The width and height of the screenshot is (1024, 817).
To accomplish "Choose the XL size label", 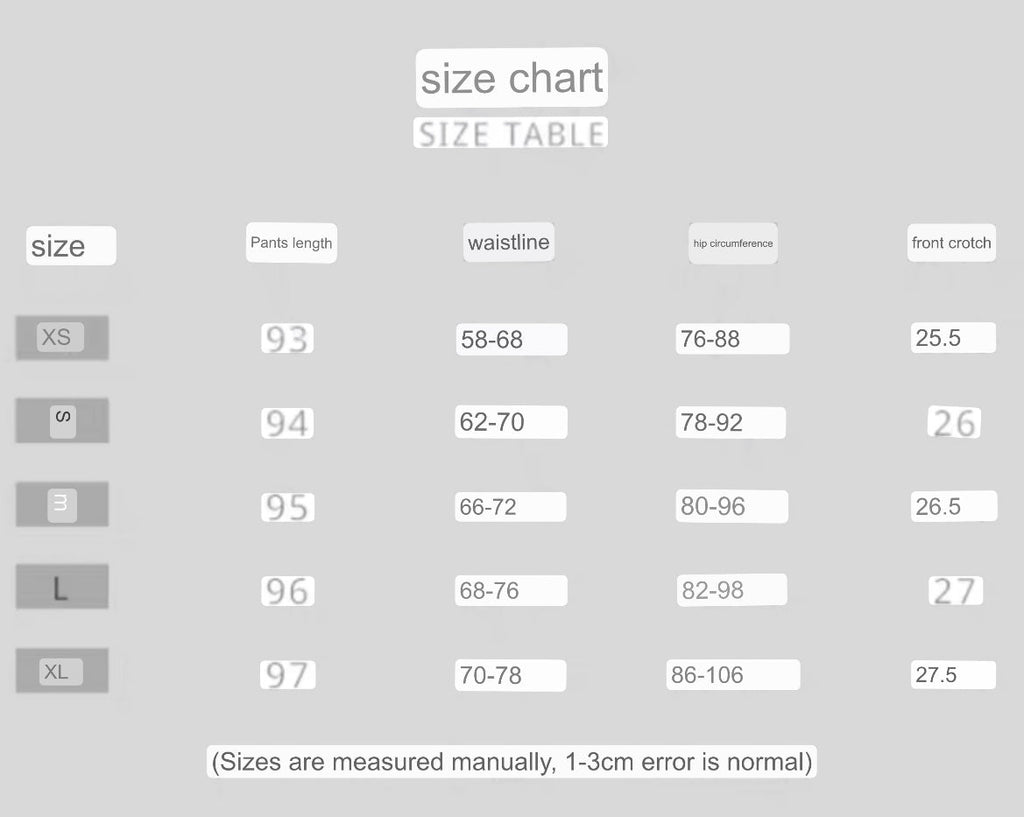I will click(60, 672).
